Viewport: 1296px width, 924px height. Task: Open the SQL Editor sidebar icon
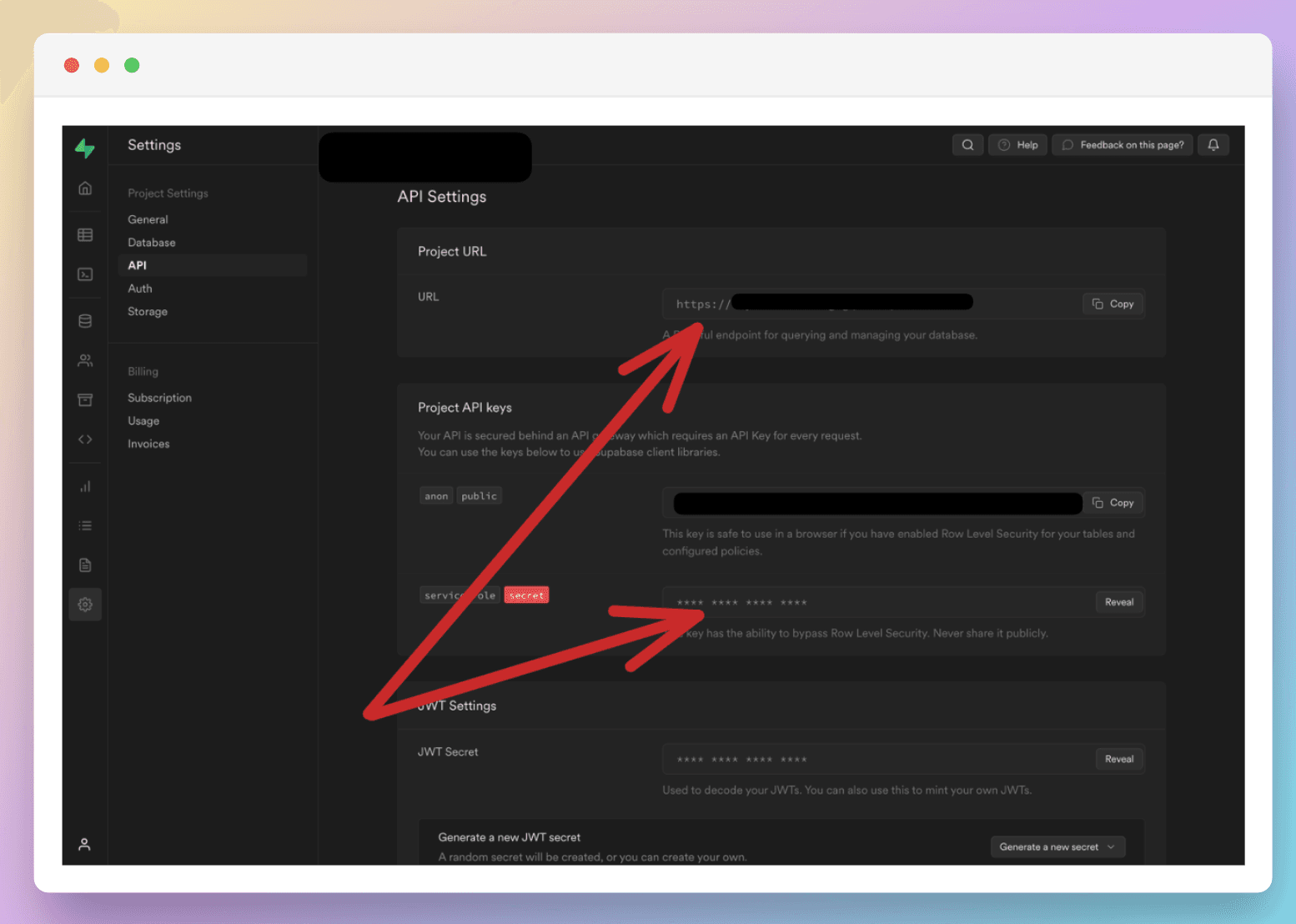click(x=85, y=274)
